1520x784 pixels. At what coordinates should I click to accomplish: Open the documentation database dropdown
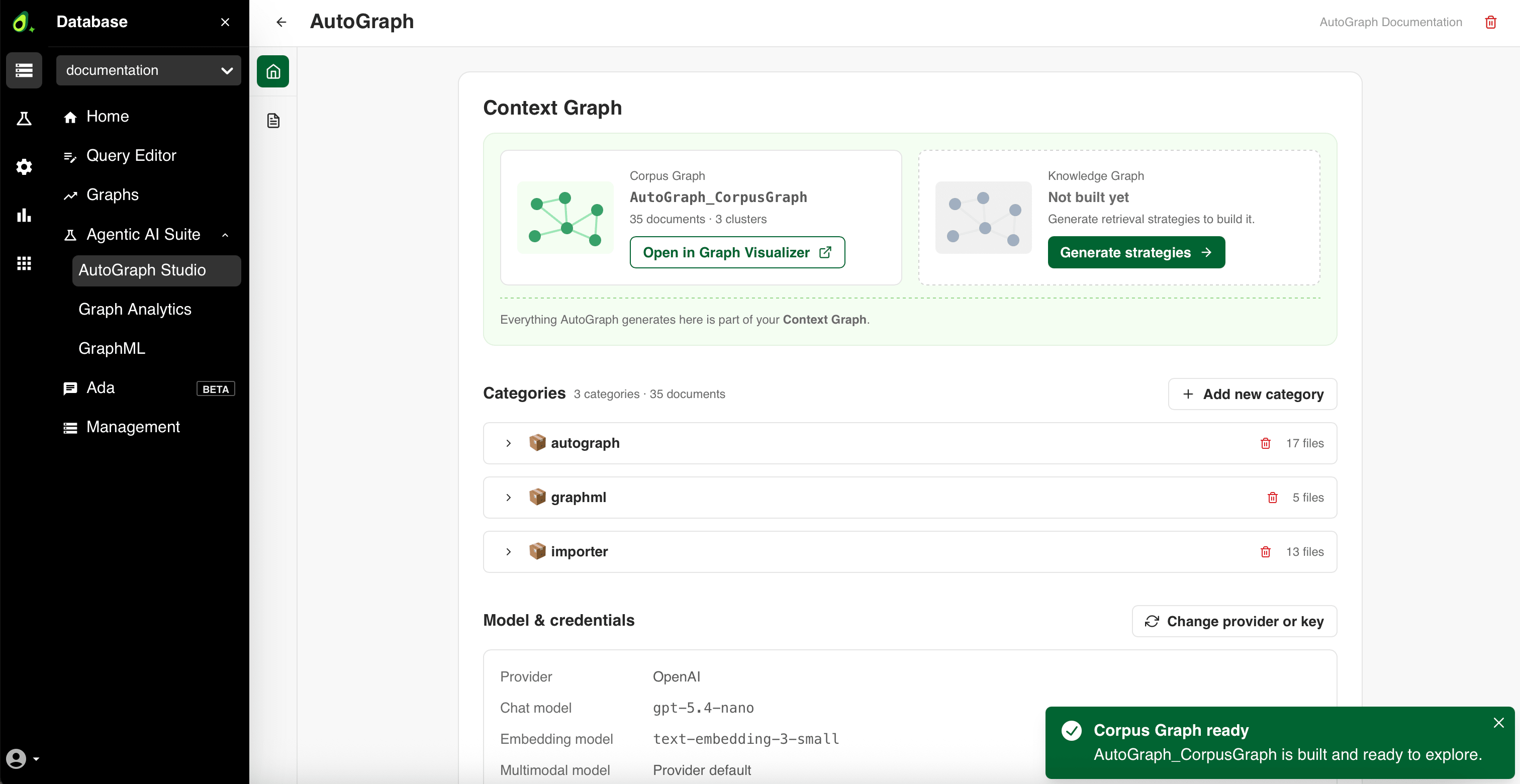click(148, 70)
